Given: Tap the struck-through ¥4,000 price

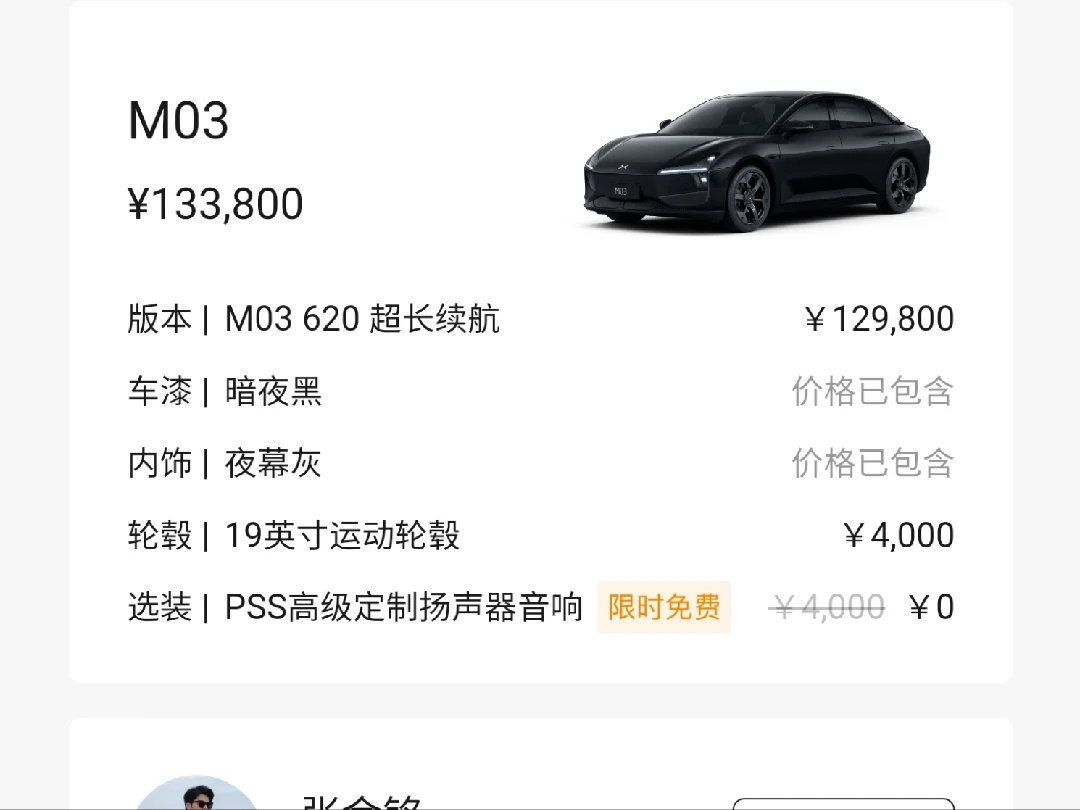Looking at the screenshot, I should pos(827,608).
